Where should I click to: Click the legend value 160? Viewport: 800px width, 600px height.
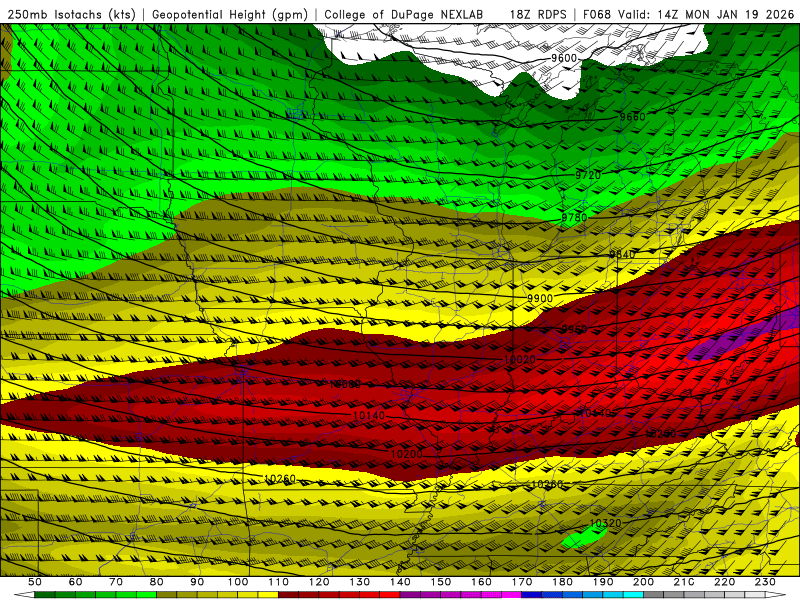pyautogui.click(x=481, y=582)
